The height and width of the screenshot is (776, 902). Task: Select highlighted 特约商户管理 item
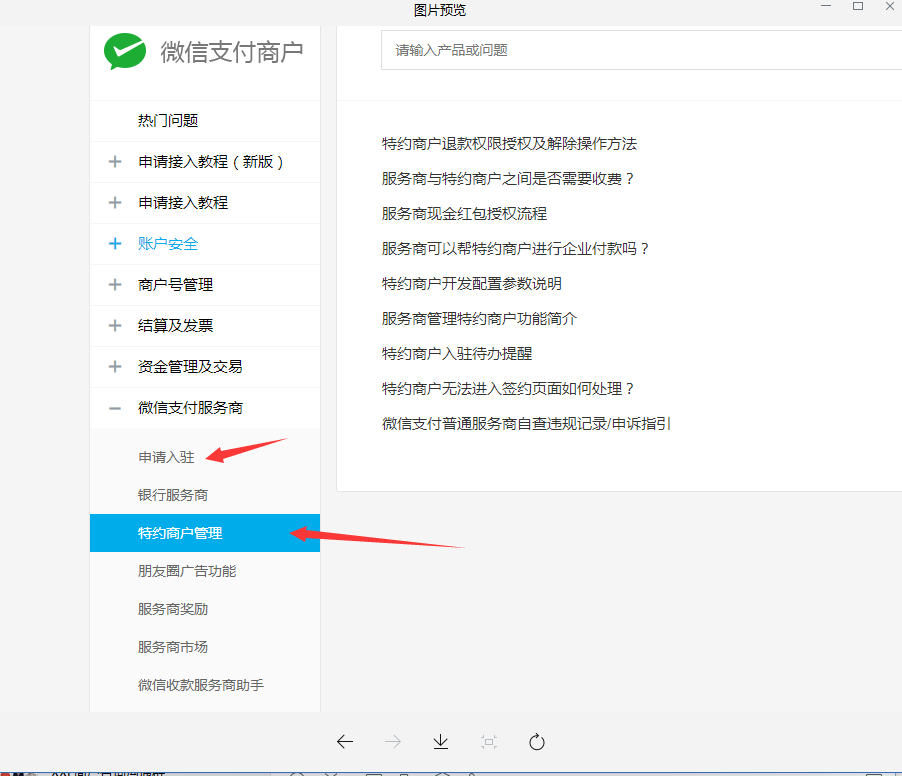(x=205, y=533)
